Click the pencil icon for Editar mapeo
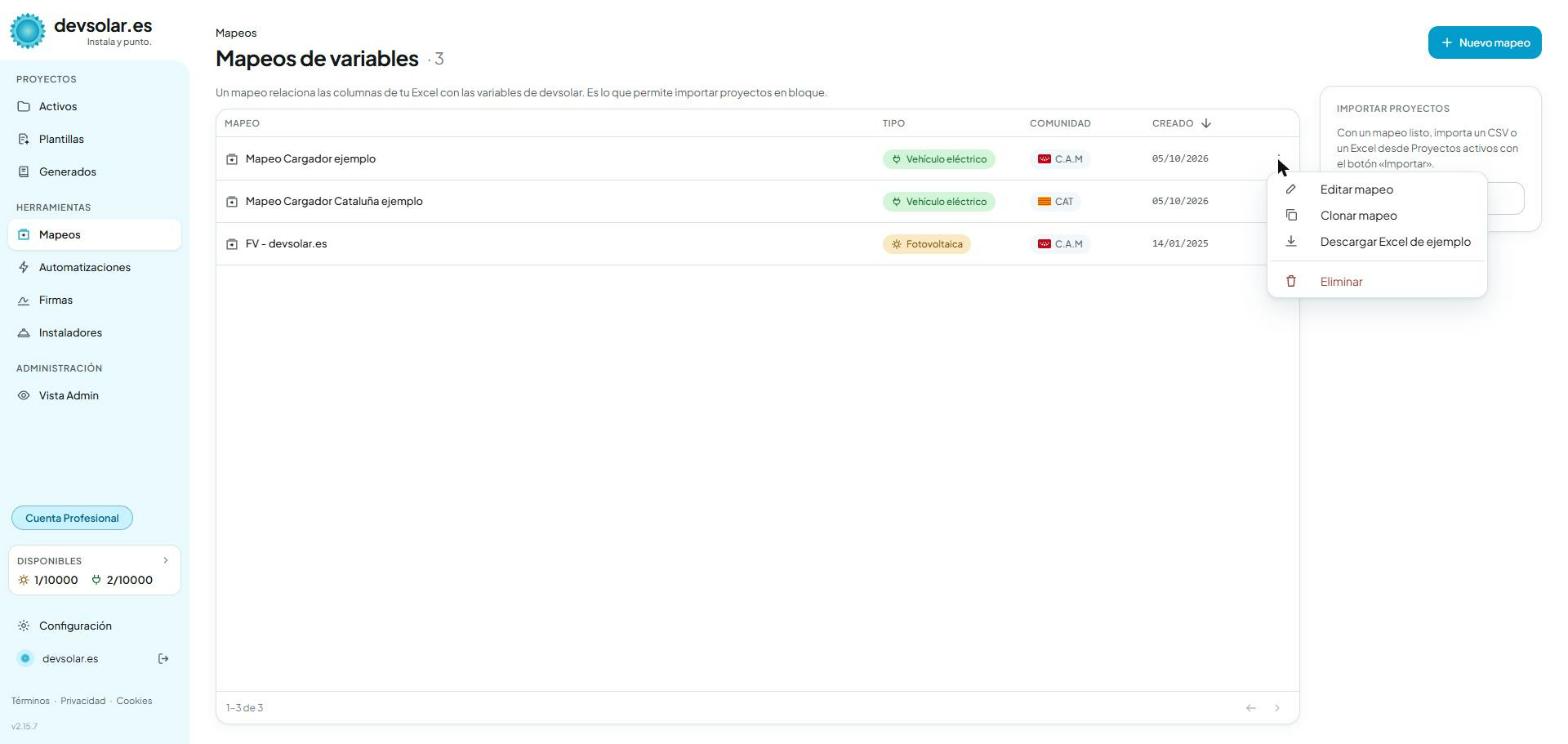 click(1291, 189)
